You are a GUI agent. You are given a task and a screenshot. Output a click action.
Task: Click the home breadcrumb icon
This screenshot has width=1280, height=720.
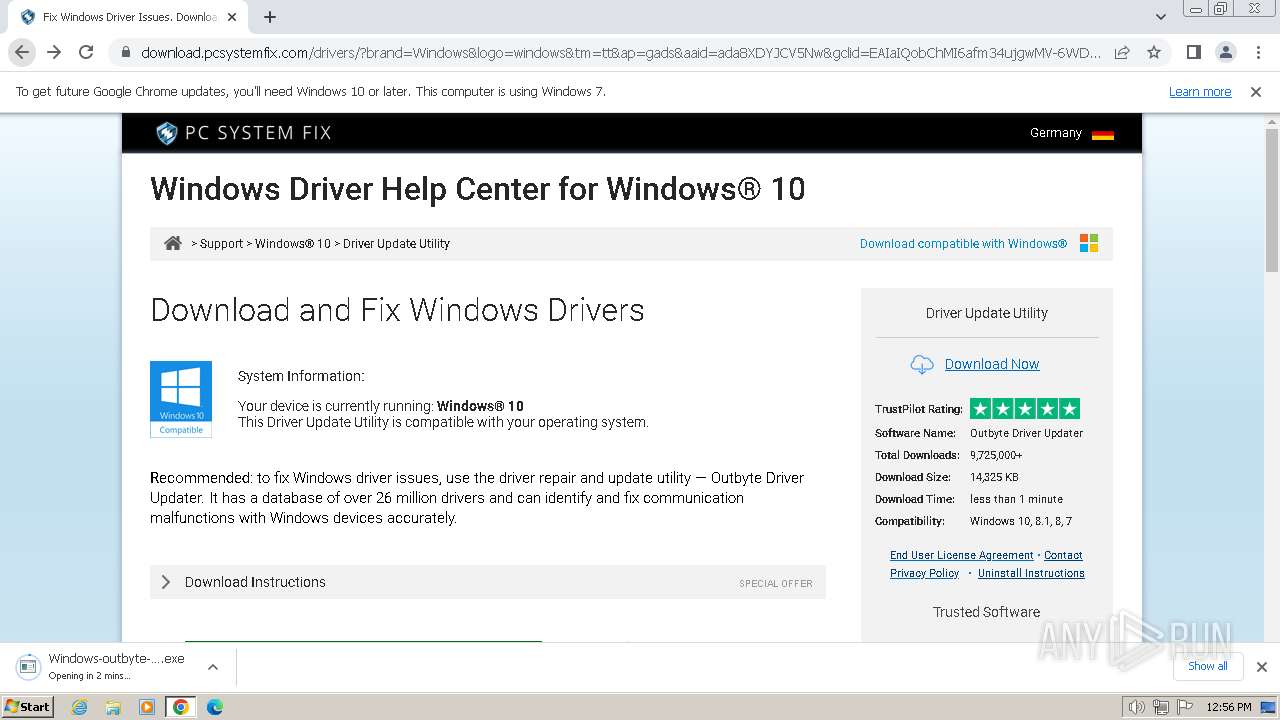point(173,243)
